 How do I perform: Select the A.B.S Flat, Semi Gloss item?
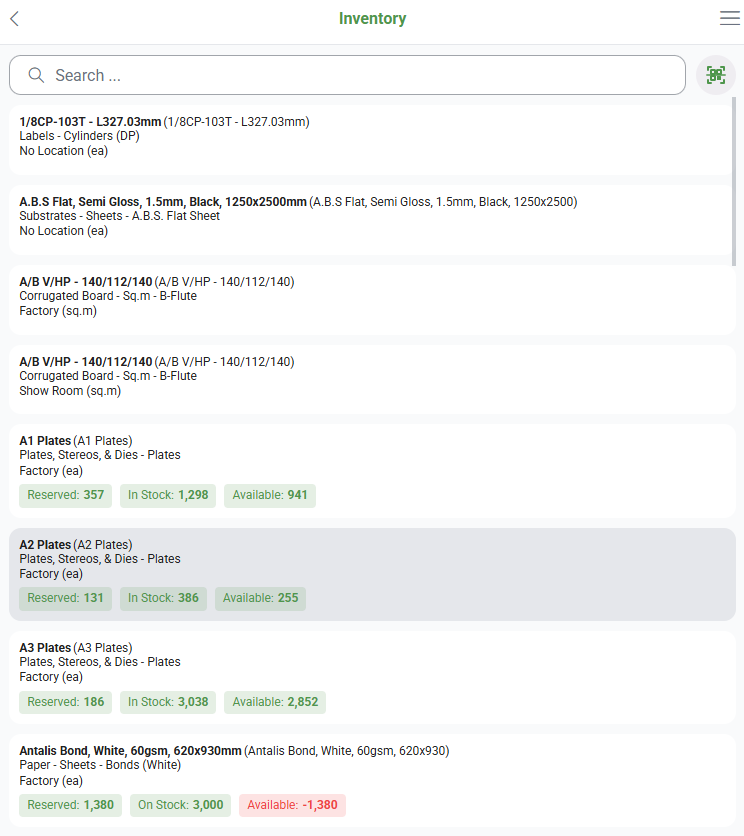[x=372, y=220]
